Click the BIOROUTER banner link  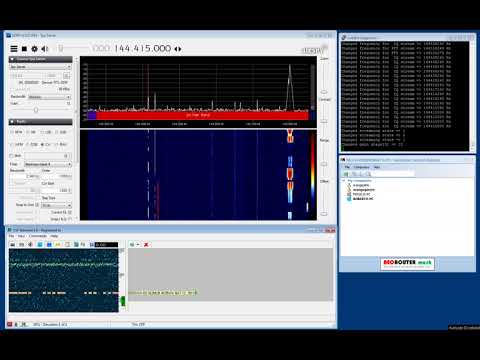click(407, 264)
